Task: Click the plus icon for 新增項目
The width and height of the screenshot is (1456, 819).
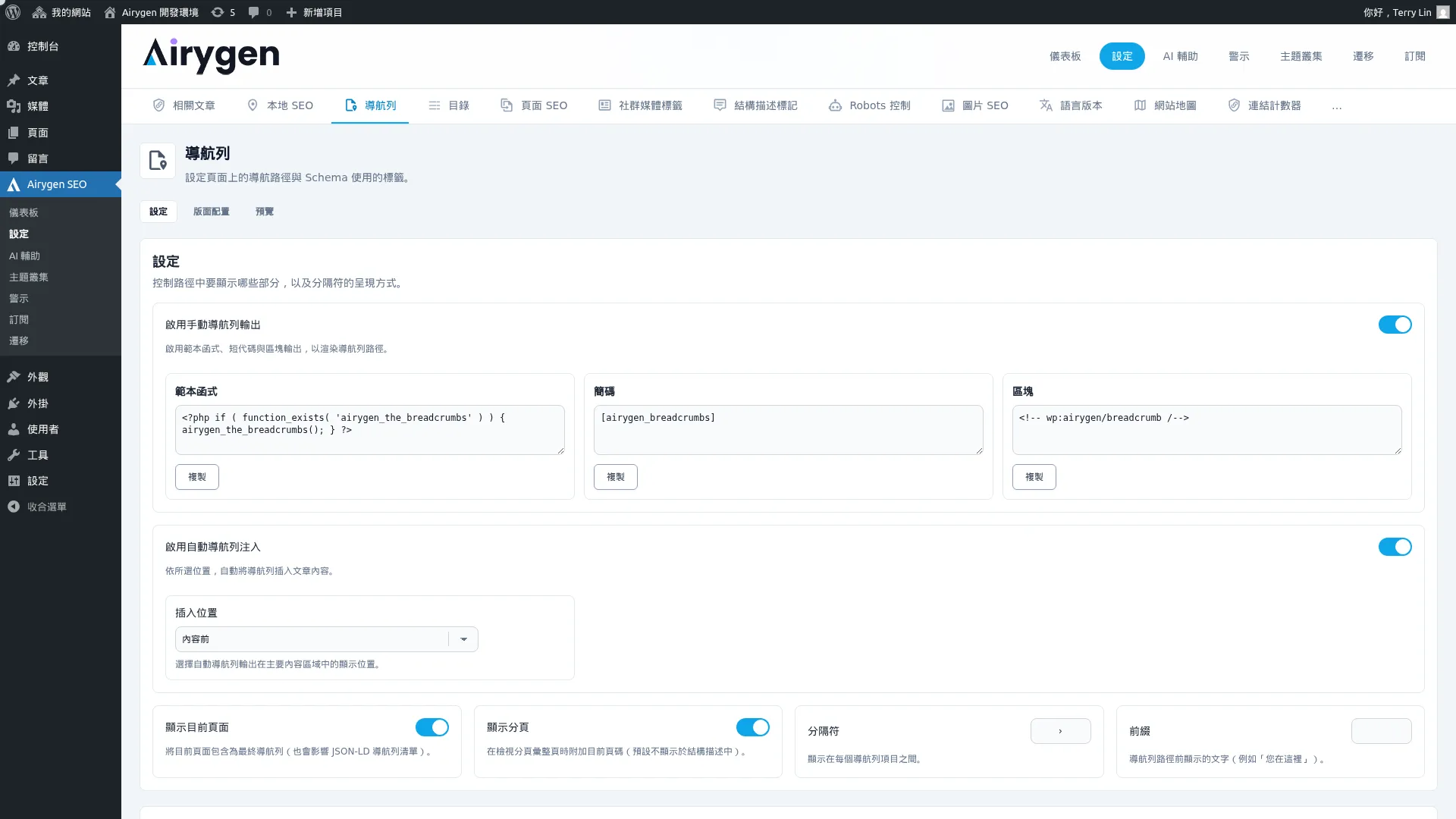Action: (291, 12)
